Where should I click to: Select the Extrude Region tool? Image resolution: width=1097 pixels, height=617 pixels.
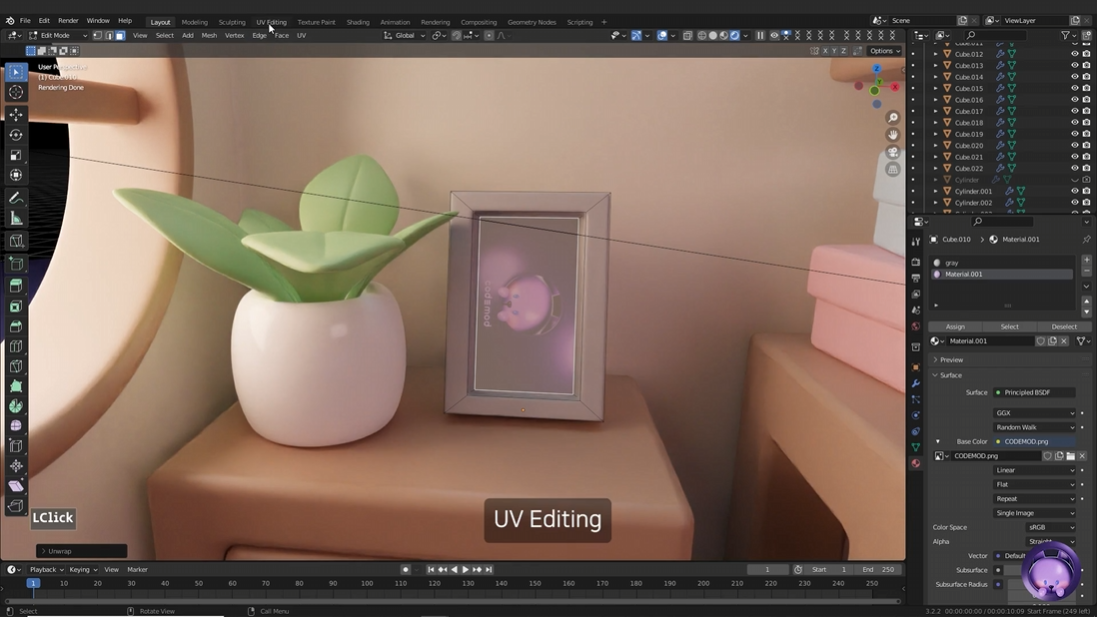(x=16, y=285)
